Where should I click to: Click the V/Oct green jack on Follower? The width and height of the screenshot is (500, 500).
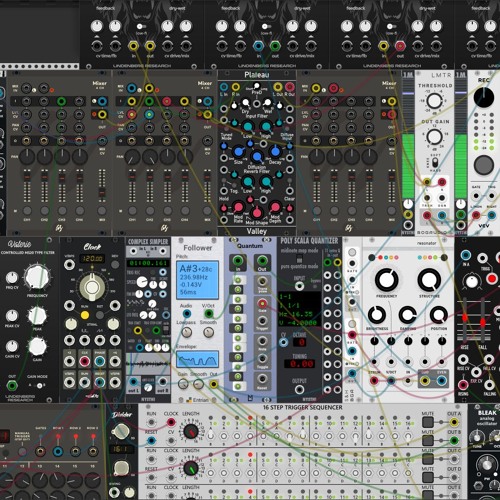(x=209, y=314)
